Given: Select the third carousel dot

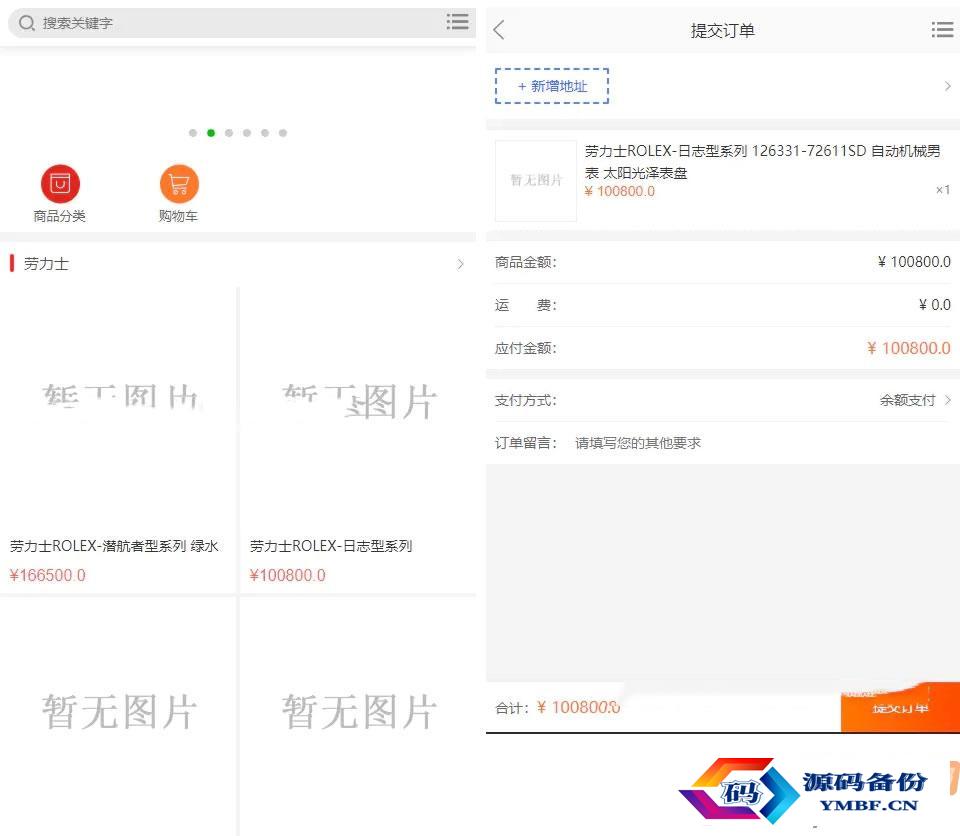Looking at the screenshot, I should tap(229, 133).
